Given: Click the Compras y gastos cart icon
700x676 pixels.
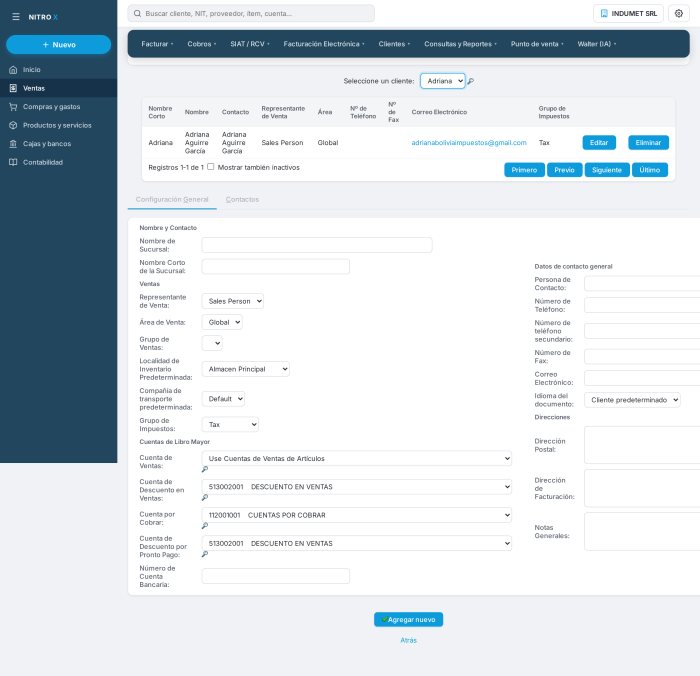Looking at the screenshot, I should coord(13,107).
